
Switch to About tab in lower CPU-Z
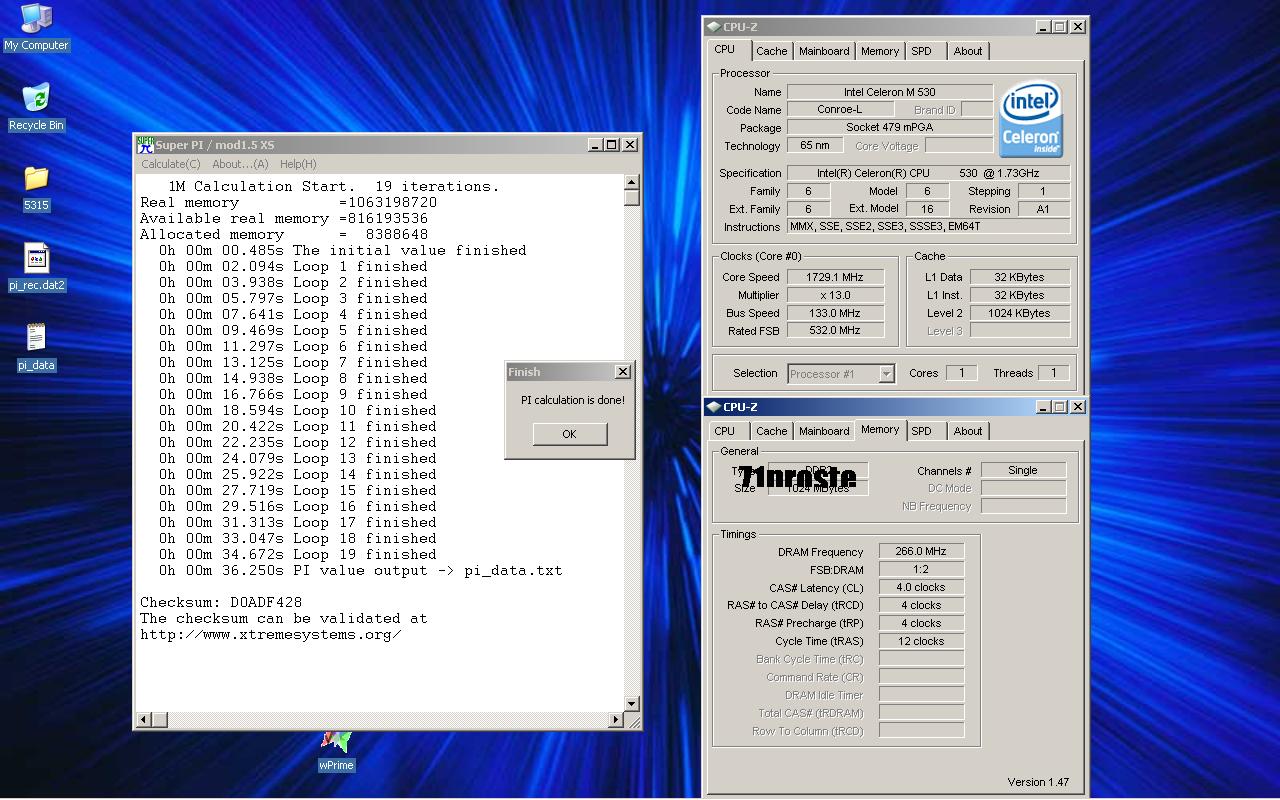coord(968,431)
